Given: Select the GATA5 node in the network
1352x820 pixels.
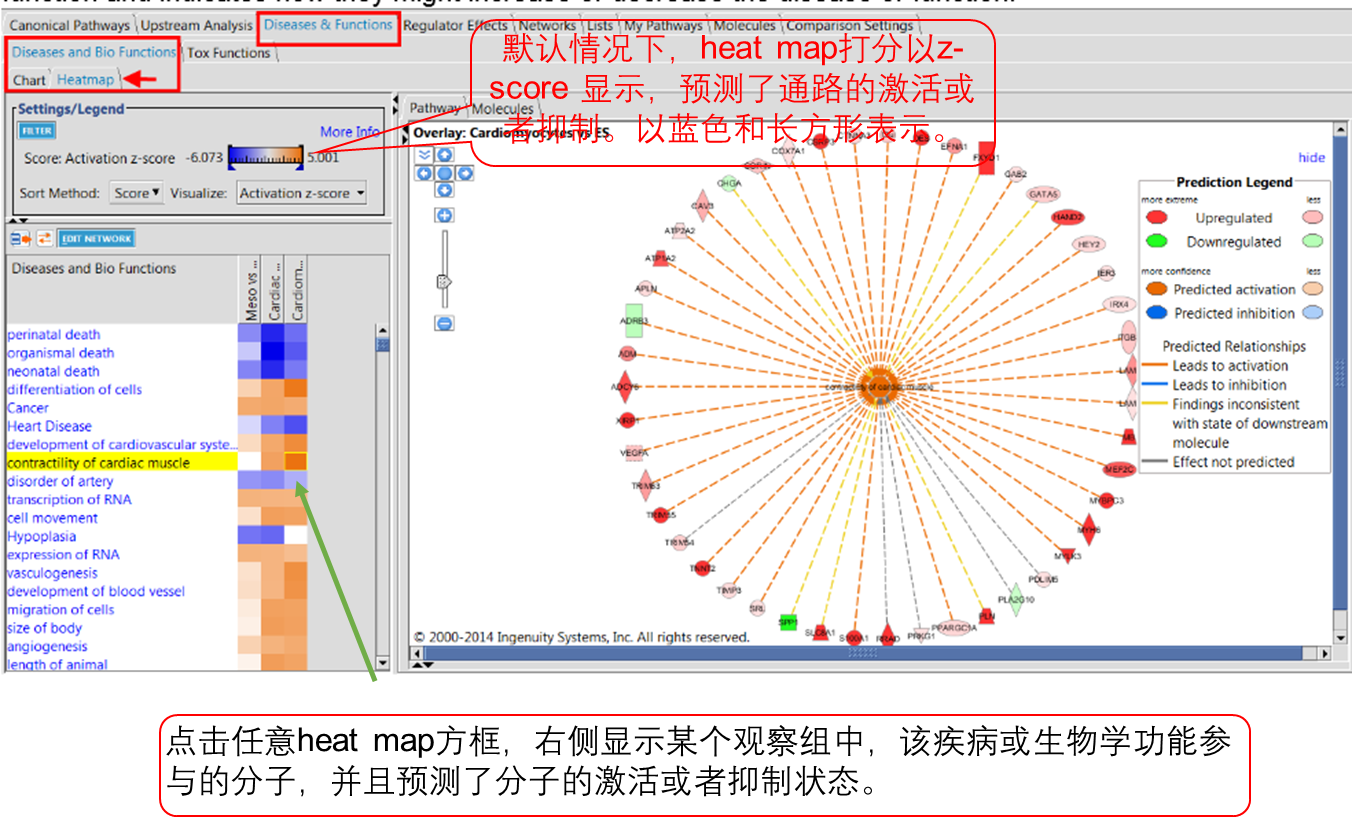Looking at the screenshot, I should point(1043,194).
